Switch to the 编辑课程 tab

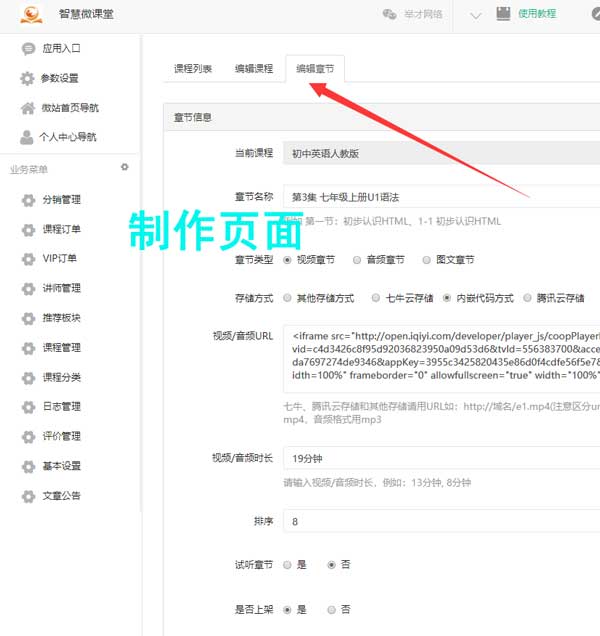click(x=254, y=69)
